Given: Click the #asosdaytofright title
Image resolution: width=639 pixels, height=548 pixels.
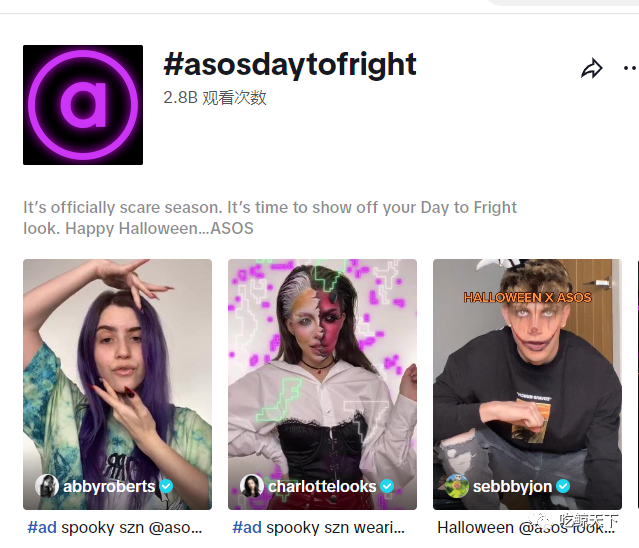Looking at the screenshot, I should point(290,65).
